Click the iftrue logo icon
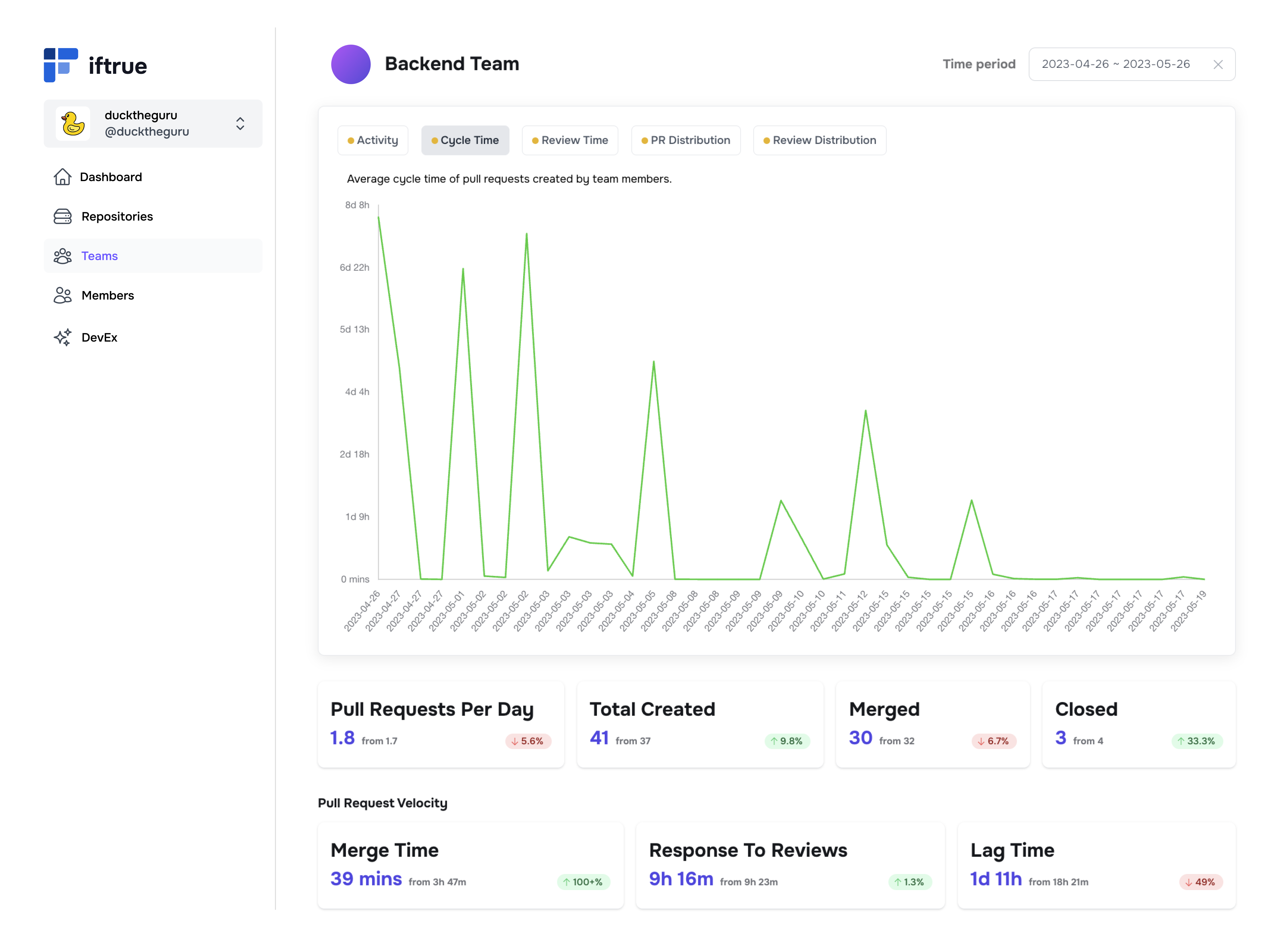Viewport: 1288px width, 951px height. point(60,65)
